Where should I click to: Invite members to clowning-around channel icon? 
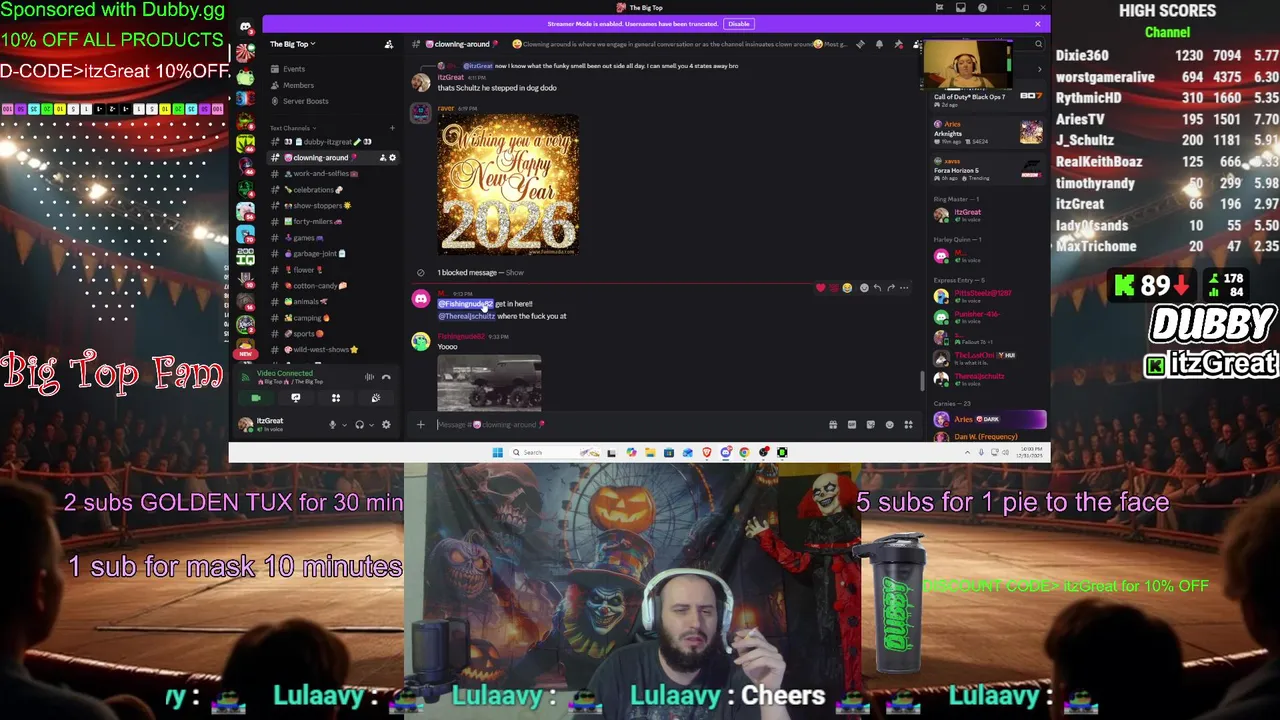pos(382,158)
